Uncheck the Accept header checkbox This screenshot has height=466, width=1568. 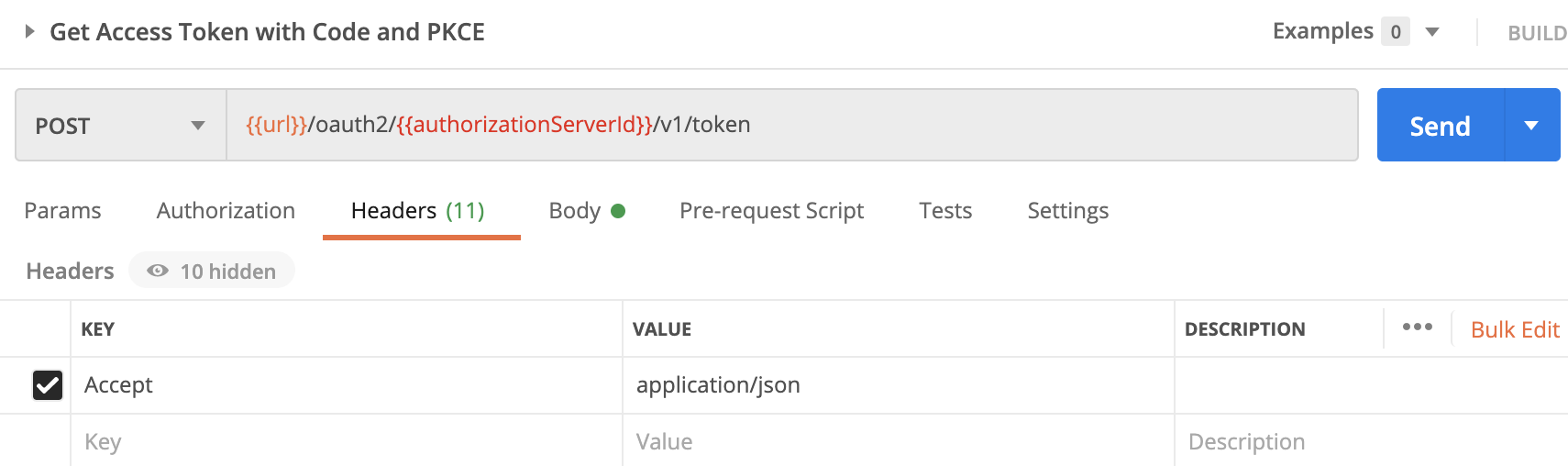coord(48,385)
